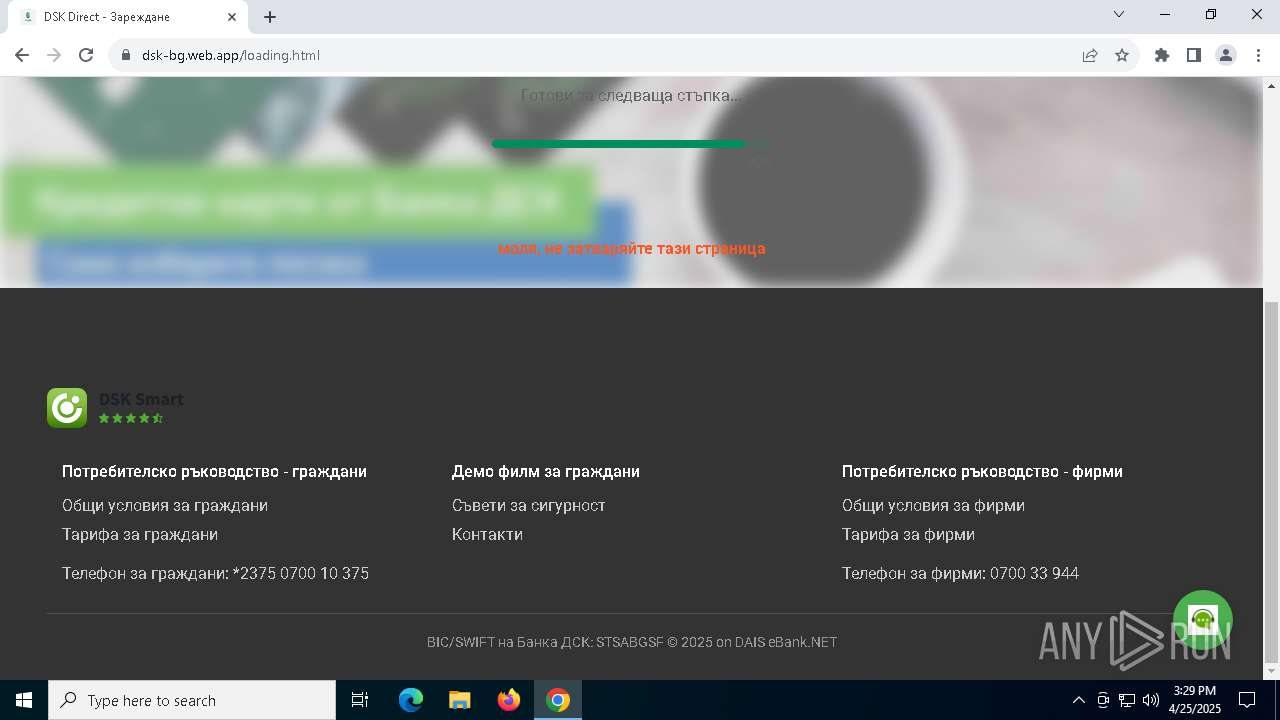Open Chrome three-dot menu
The image size is (1280, 720).
[x=1257, y=55]
